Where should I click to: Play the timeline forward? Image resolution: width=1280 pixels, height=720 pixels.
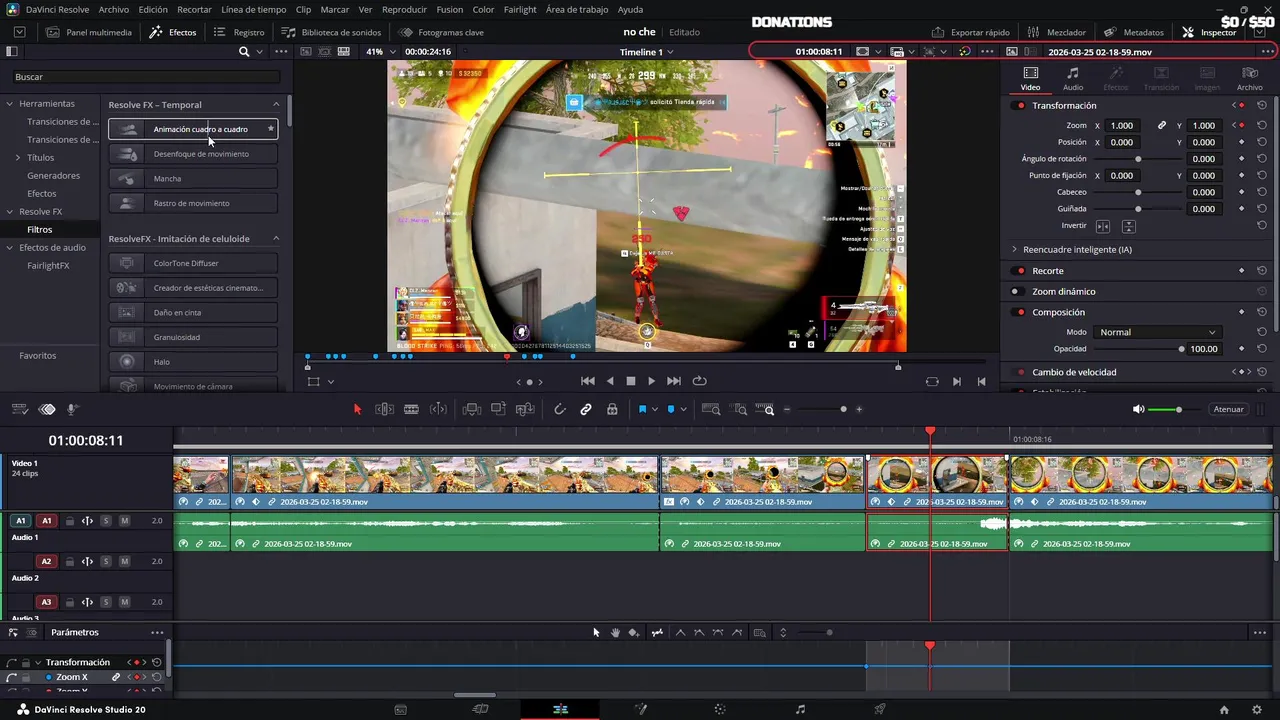[652, 381]
